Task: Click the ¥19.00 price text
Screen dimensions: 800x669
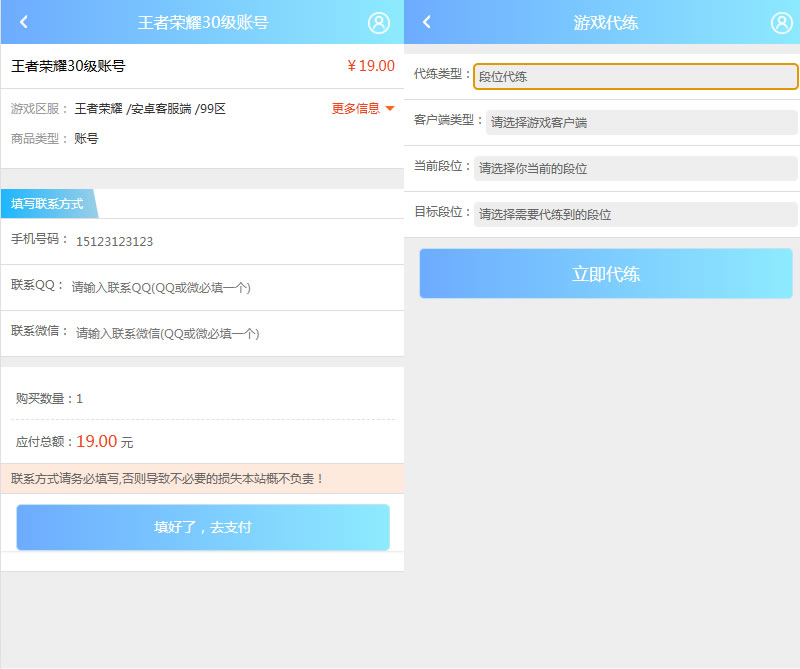Action: pos(371,66)
